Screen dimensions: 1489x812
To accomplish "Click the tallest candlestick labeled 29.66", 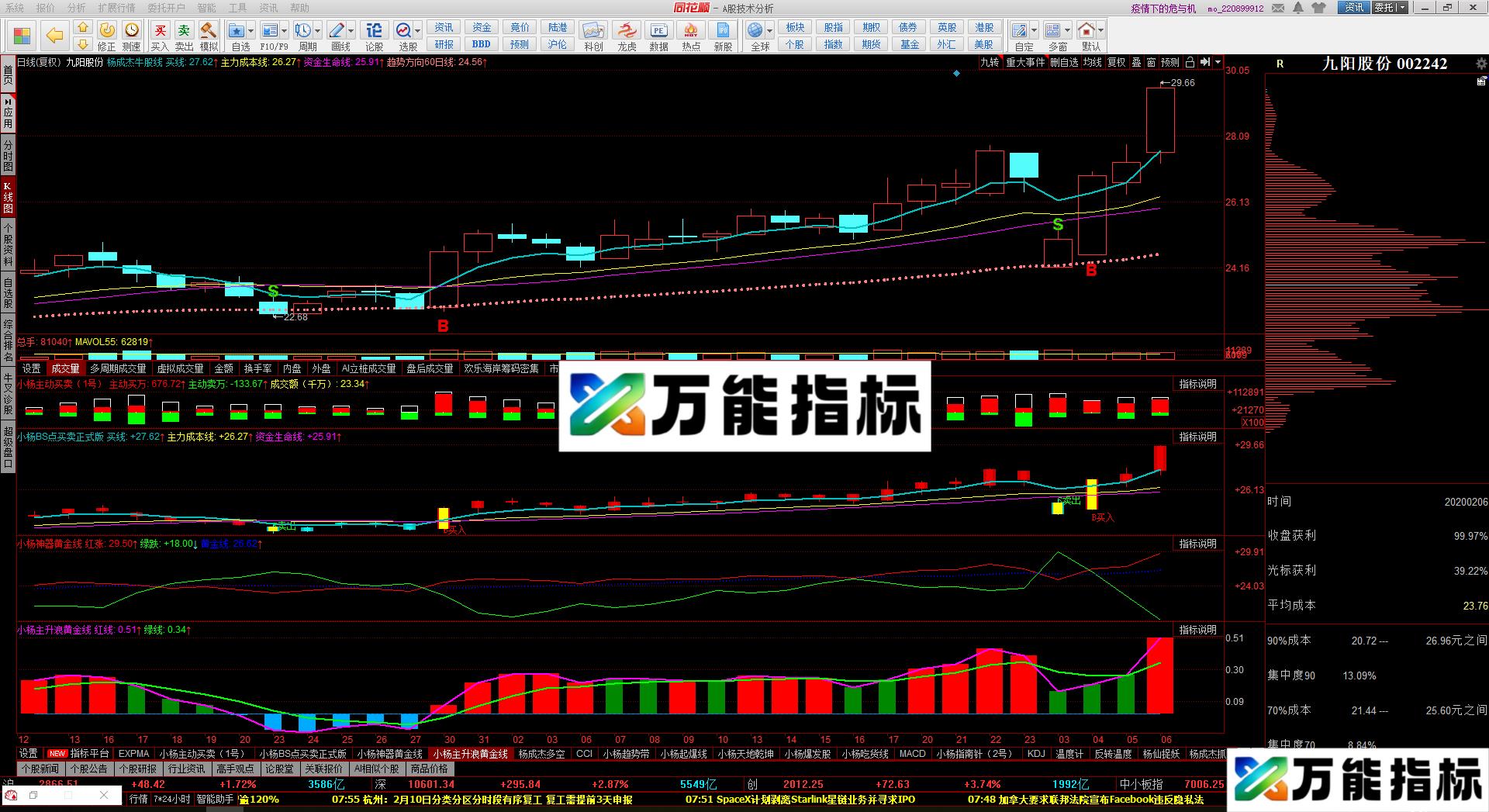I will 1160,120.
